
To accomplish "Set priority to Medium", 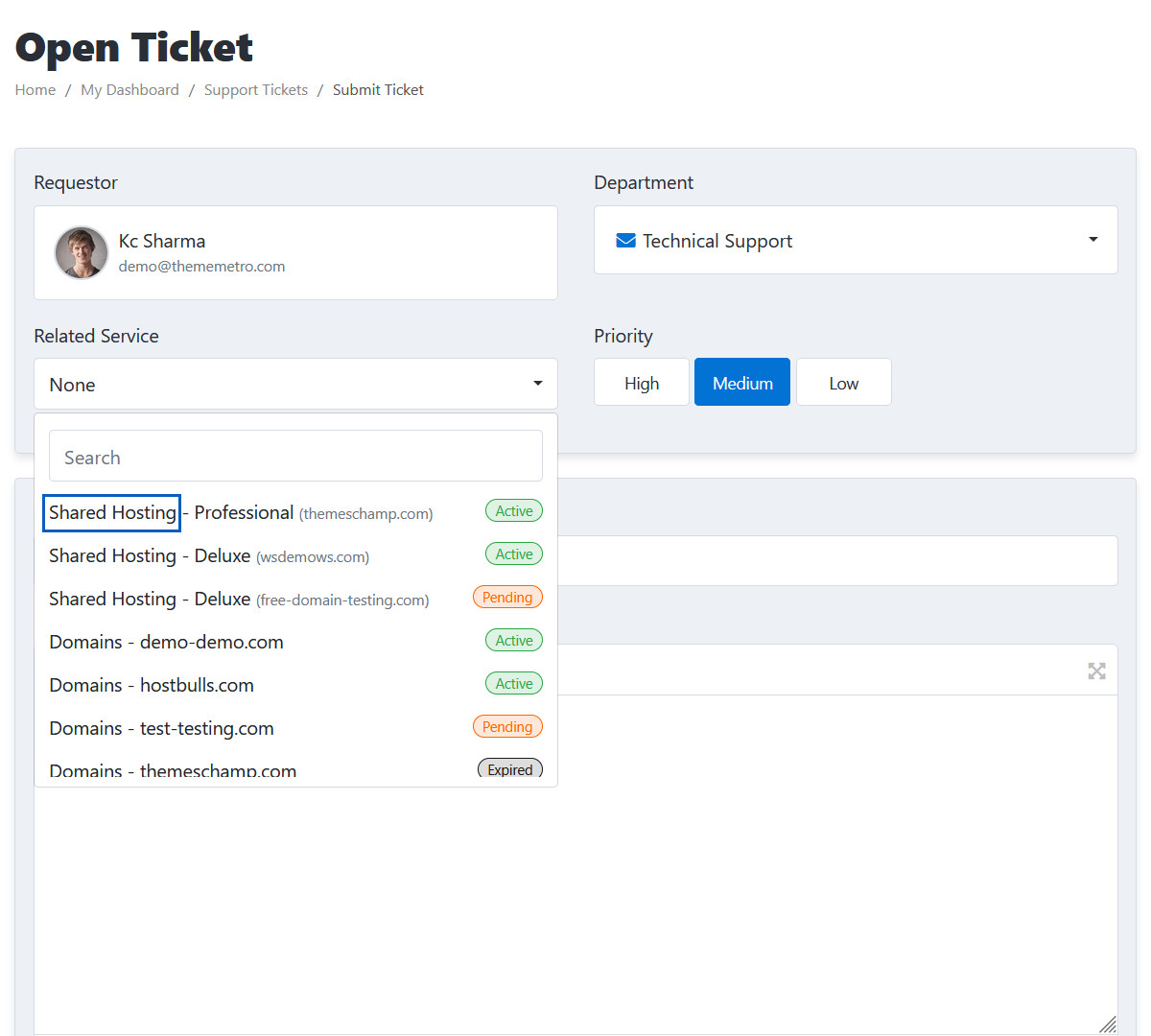I will [x=741, y=383].
